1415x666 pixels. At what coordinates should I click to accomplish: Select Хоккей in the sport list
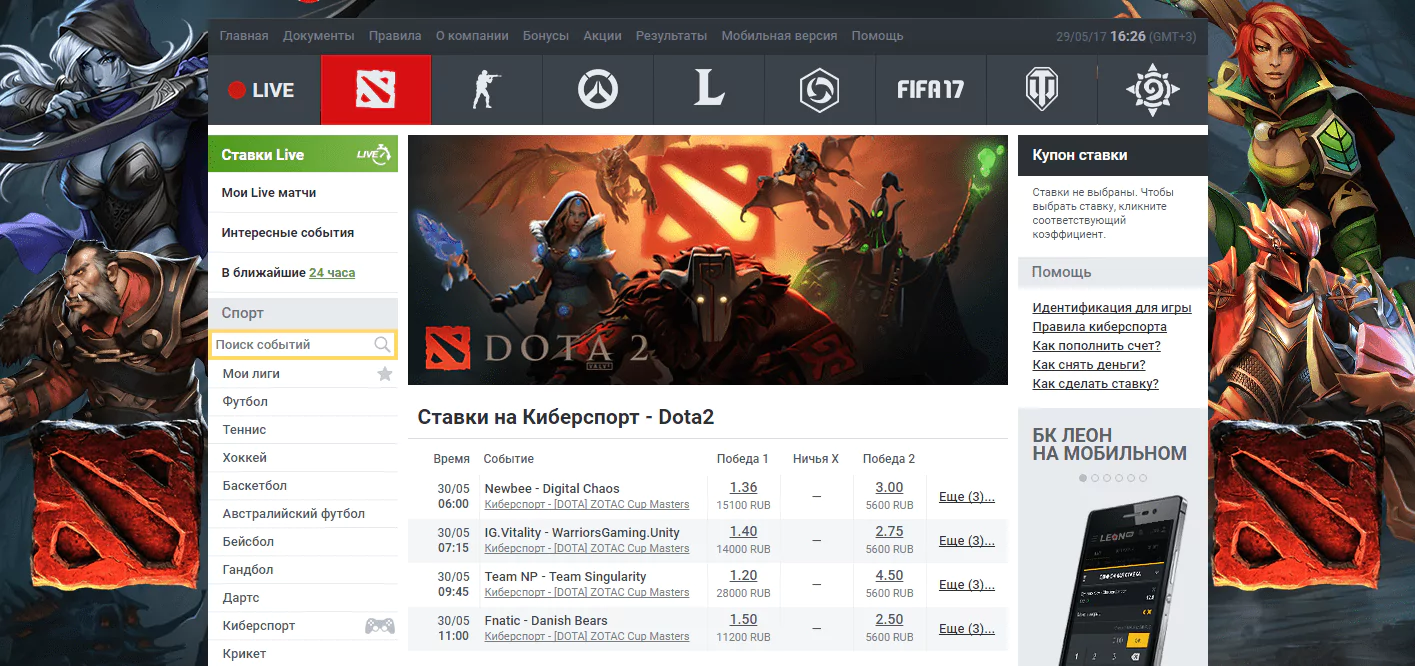[245, 457]
